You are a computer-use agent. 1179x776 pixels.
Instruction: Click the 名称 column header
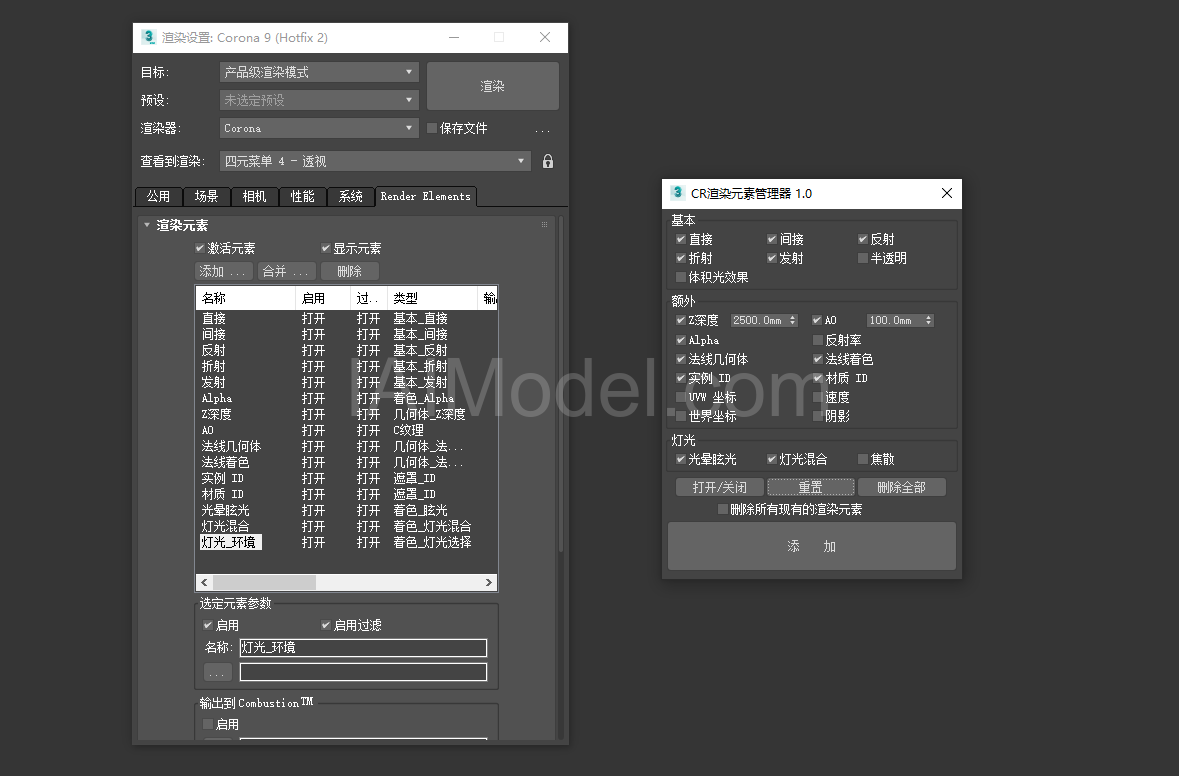point(246,299)
